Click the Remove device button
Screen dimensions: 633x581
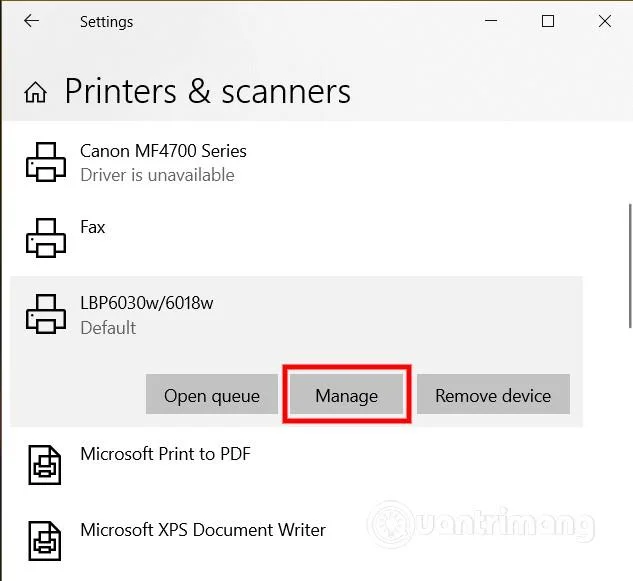(x=493, y=394)
